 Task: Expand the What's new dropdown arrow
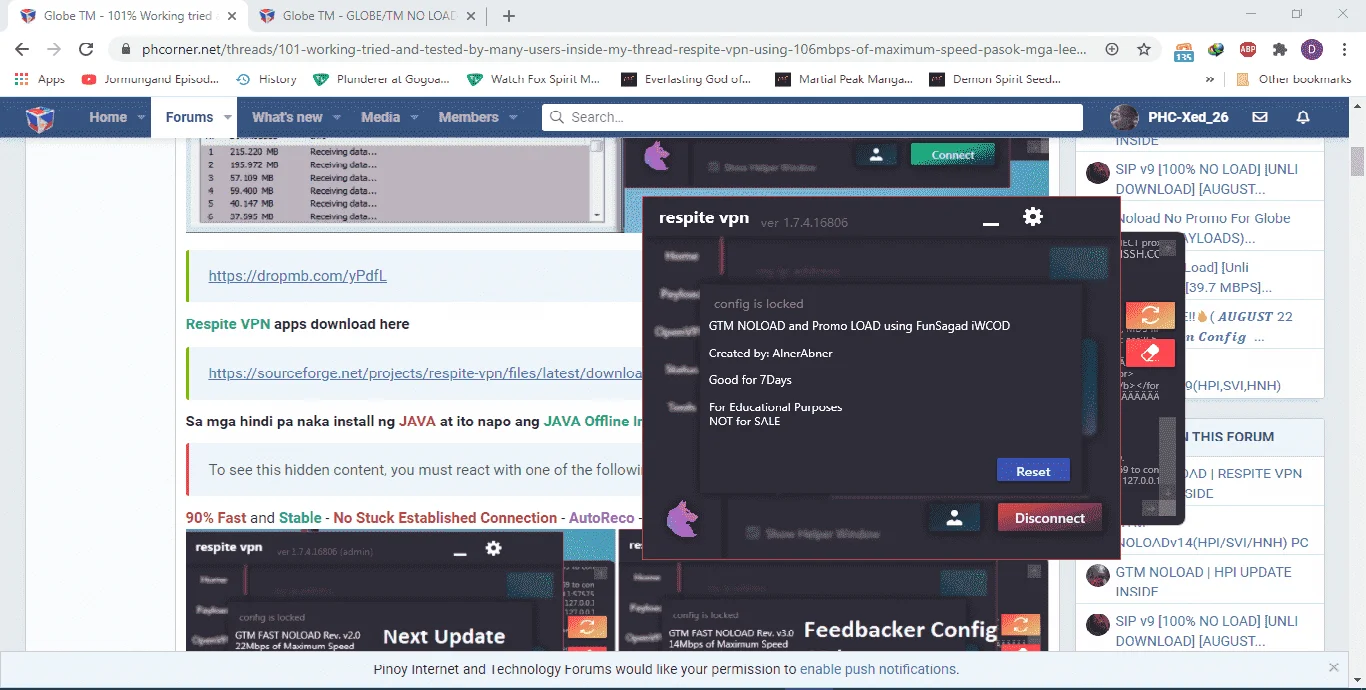pos(337,118)
